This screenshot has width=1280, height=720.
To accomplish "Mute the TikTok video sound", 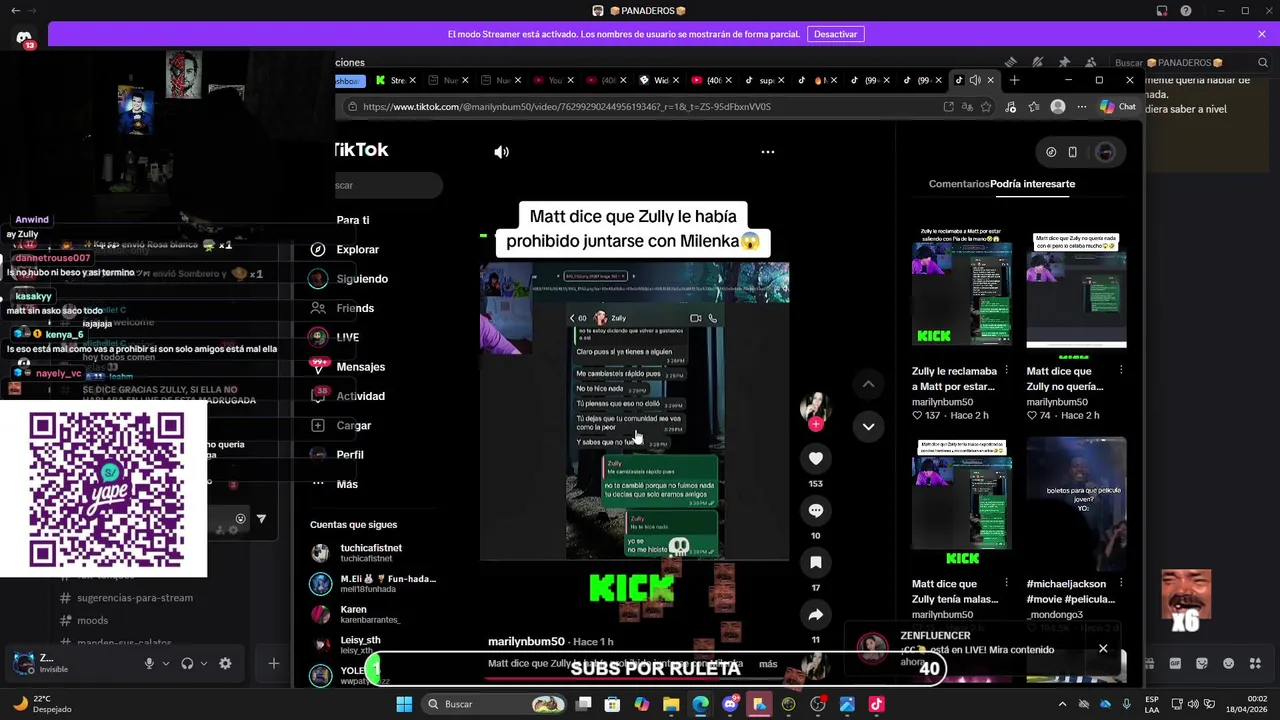I will (x=501, y=152).
